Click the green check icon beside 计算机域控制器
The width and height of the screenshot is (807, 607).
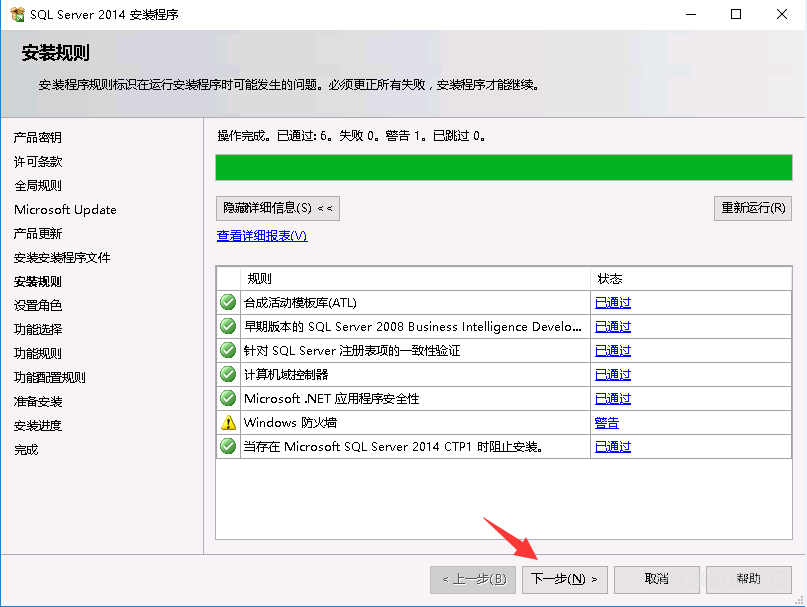point(228,374)
